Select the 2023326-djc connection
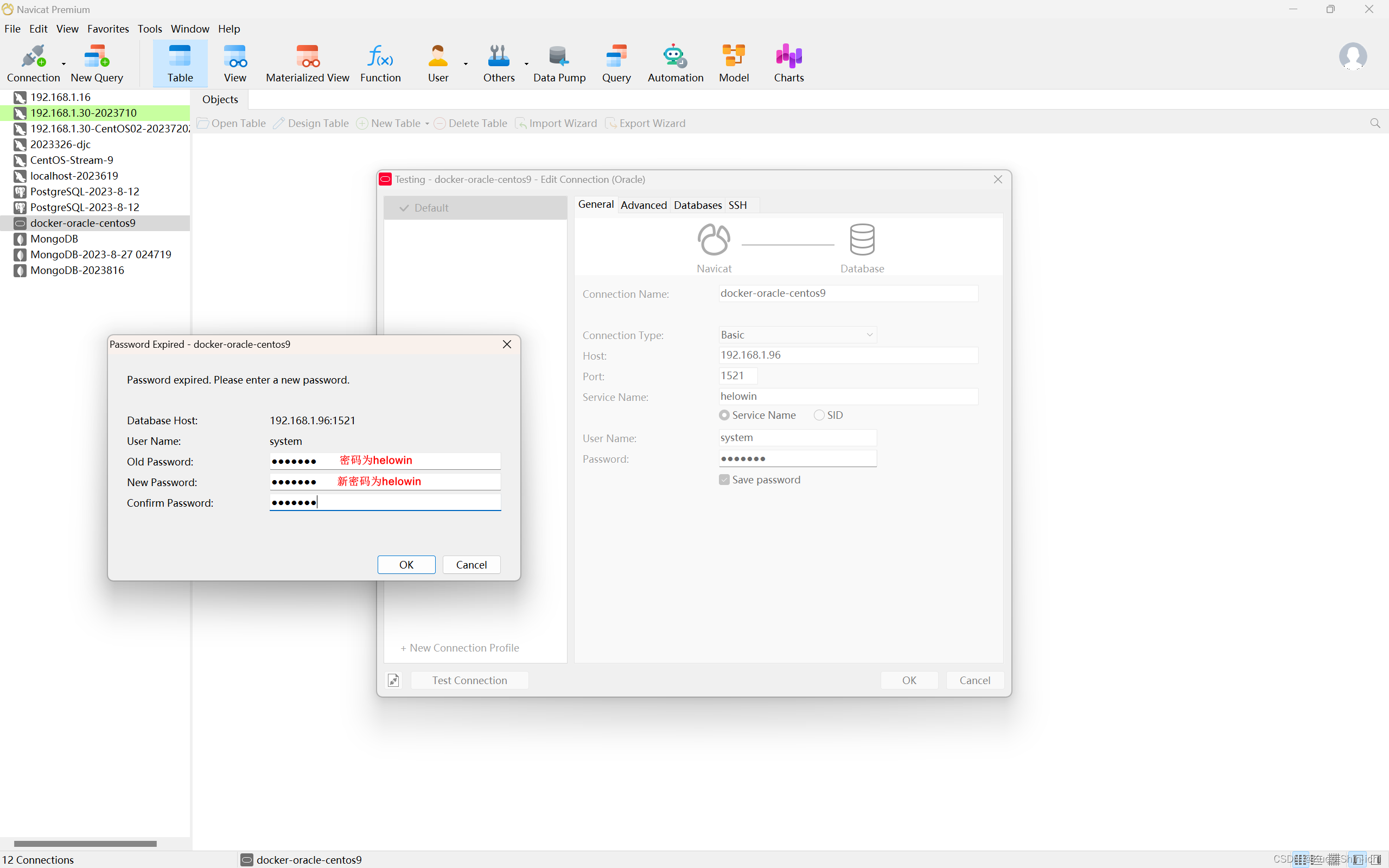 pyautogui.click(x=95, y=145)
